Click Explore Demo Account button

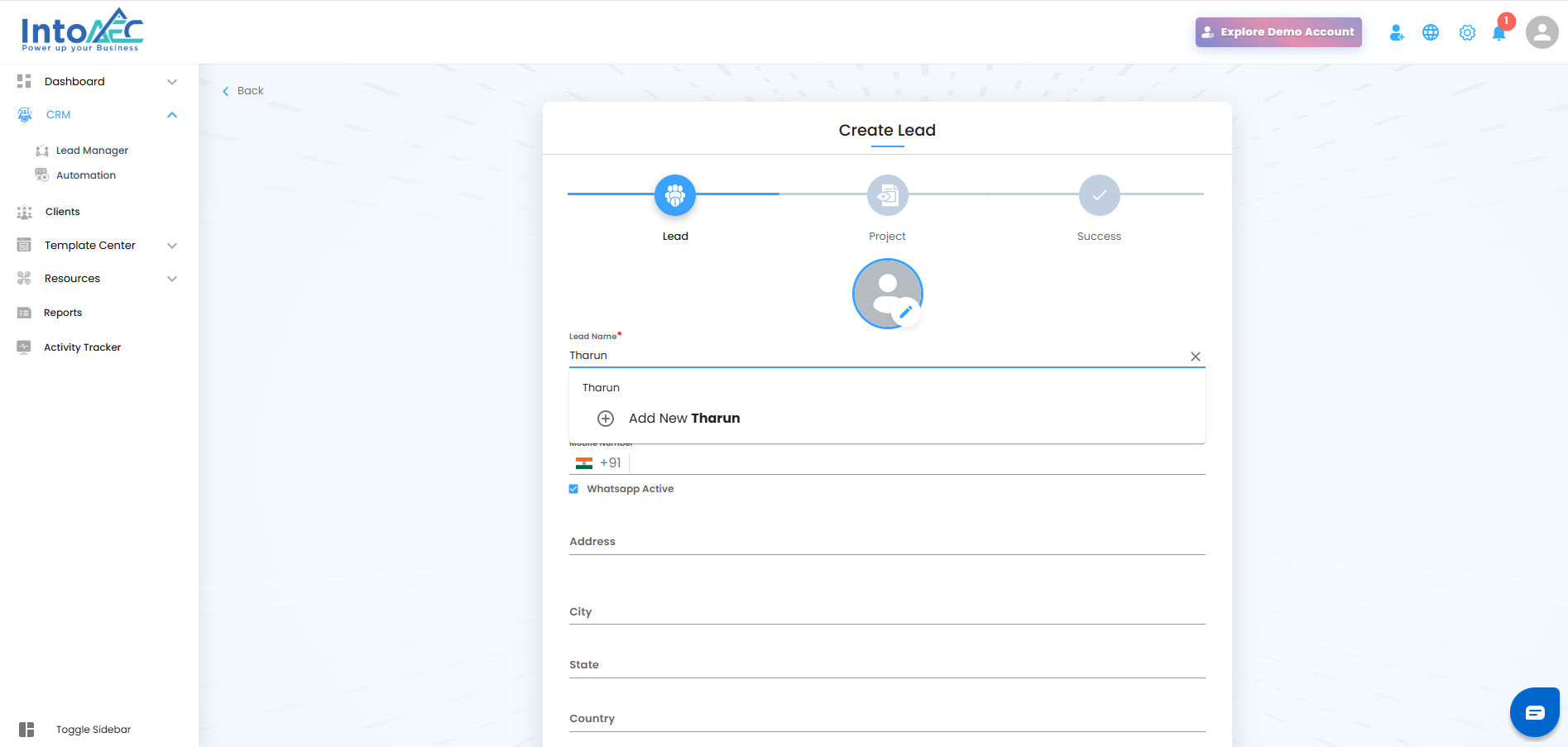coord(1278,32)
